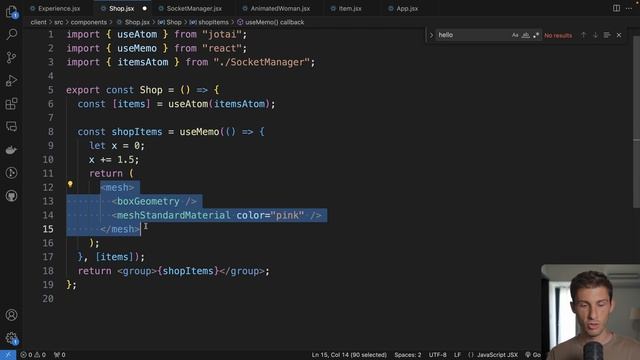This screenshot has height=360, width=640.
Task: Toggle Match Case in find widget
Action: [515, 35]
